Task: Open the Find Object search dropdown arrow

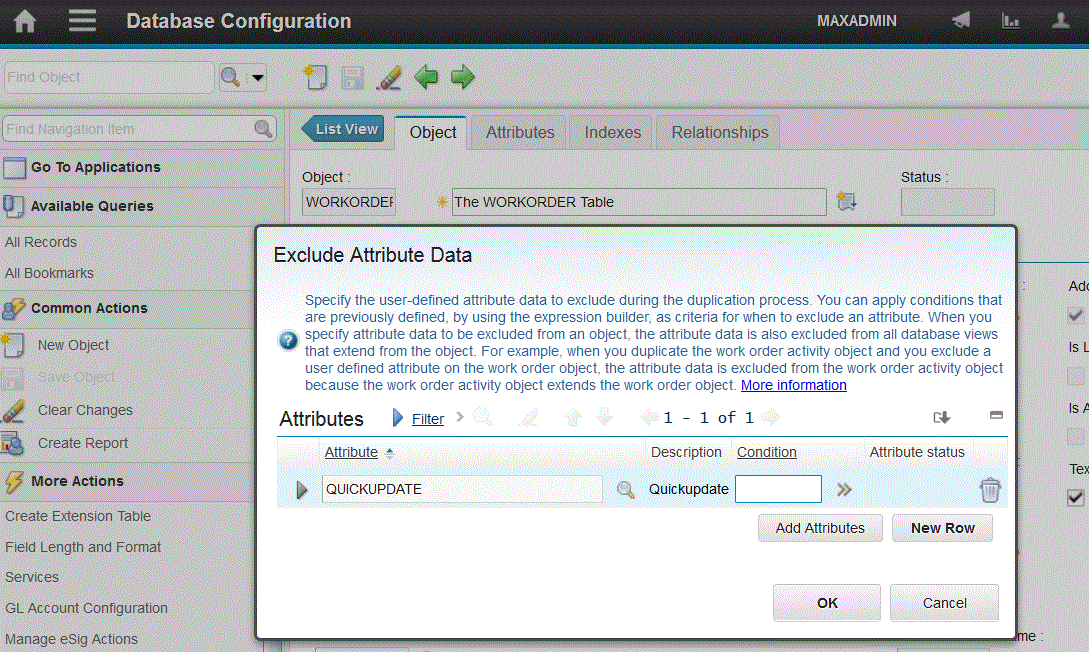Action: coord(257,77)
